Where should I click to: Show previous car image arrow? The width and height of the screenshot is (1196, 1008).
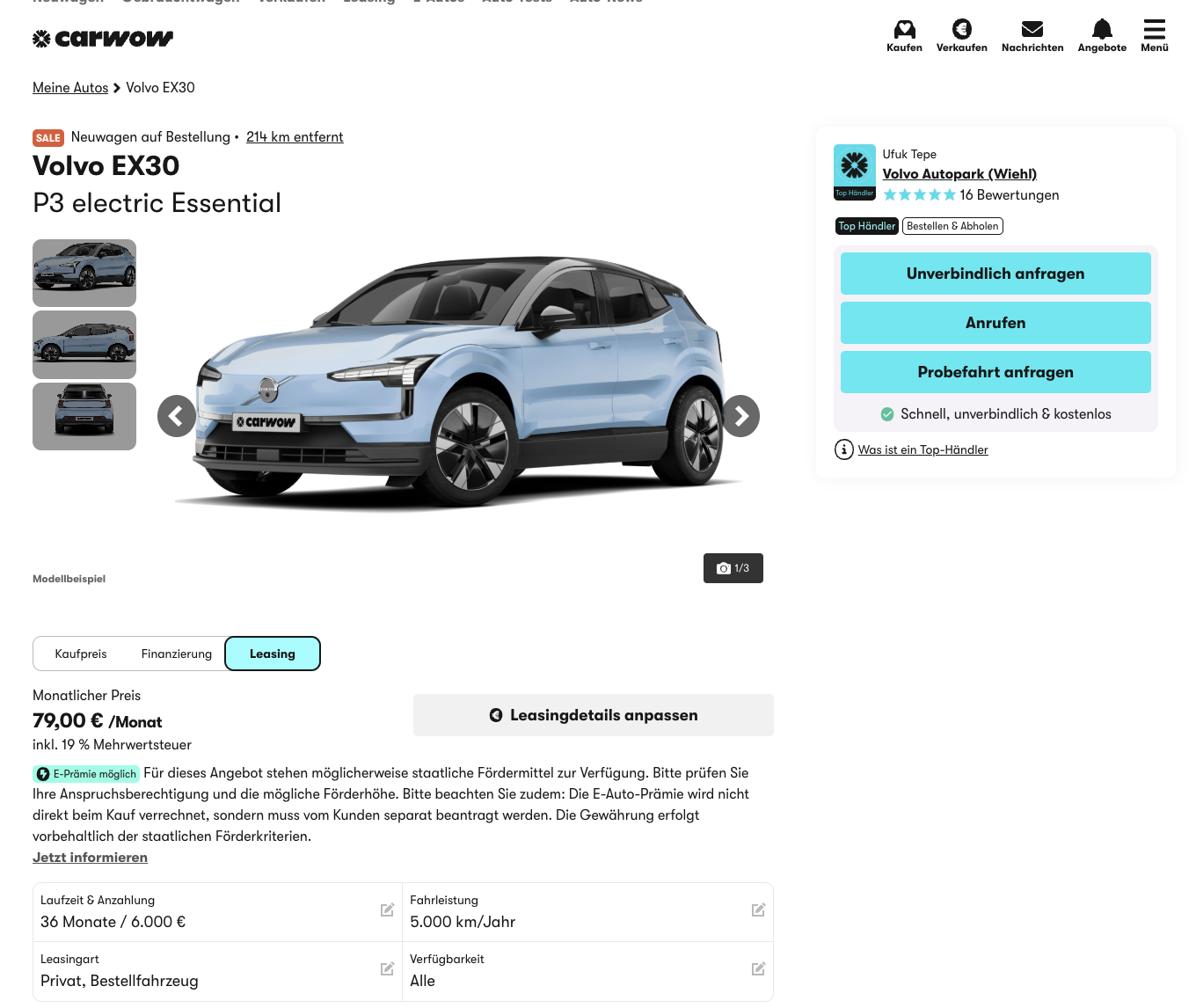177,416
